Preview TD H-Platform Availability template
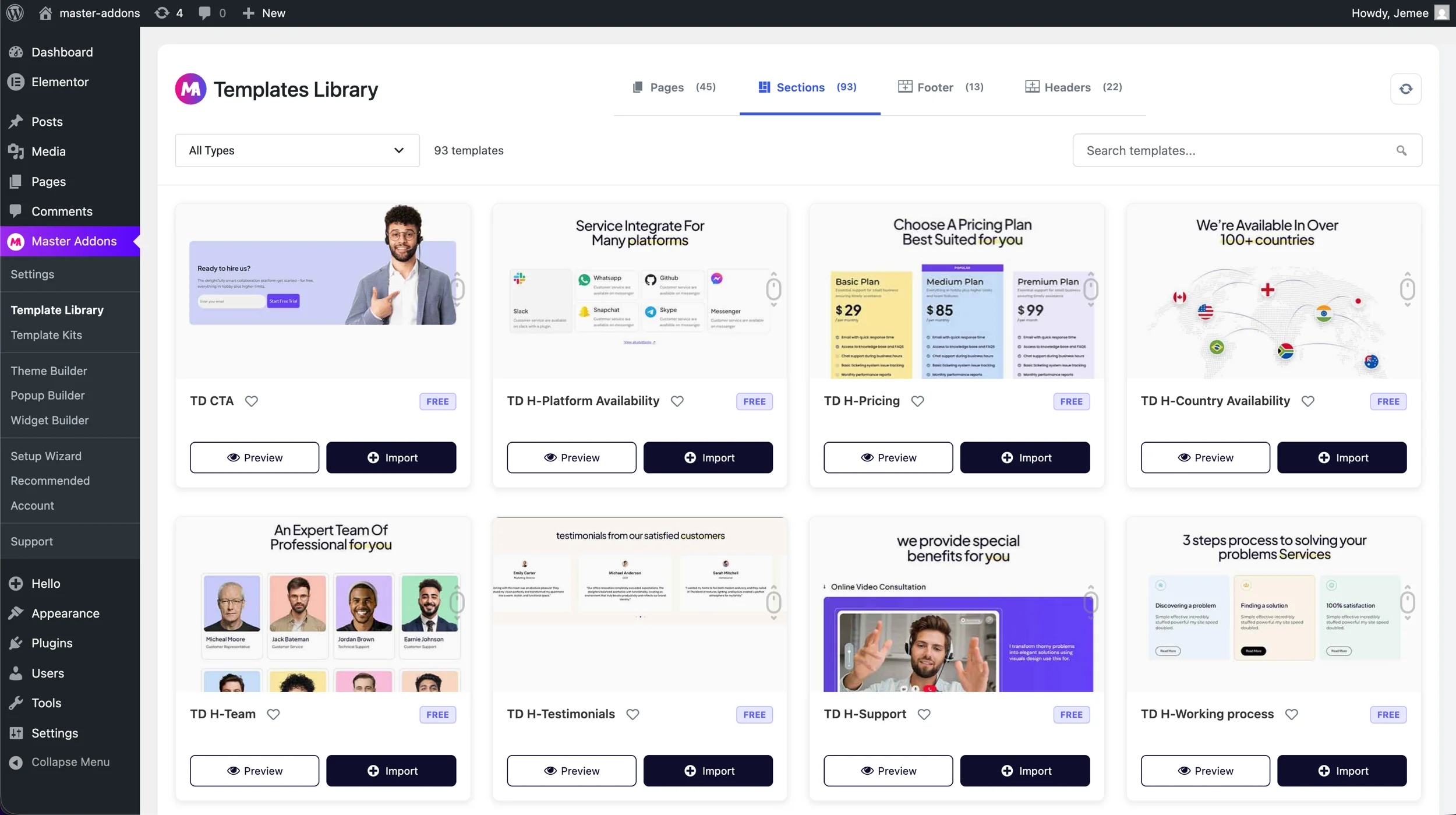Viewport: 1456px width, 815px height. [571, 457]
